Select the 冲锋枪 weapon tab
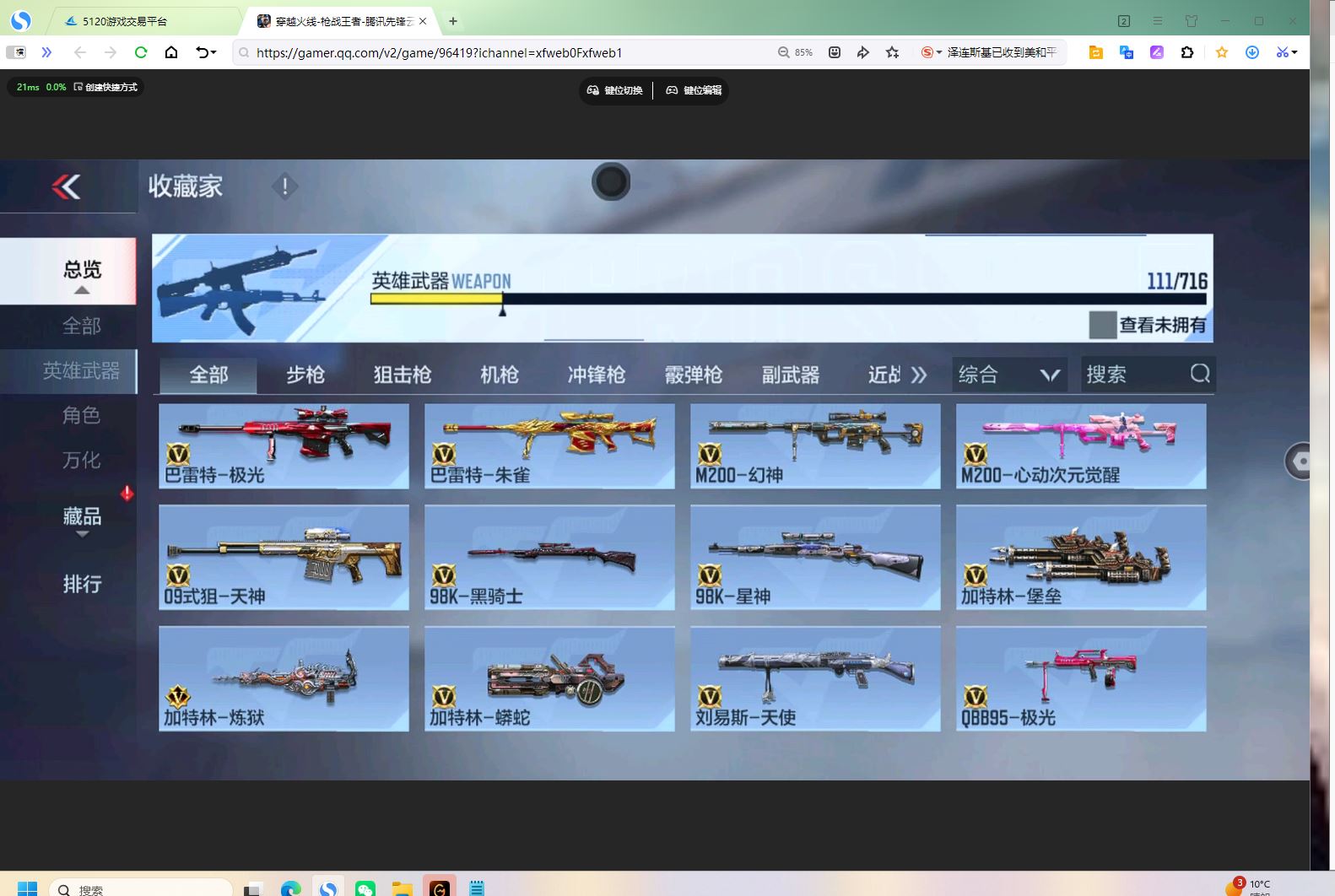This screenshot has width=1335, height=896. 597,375
